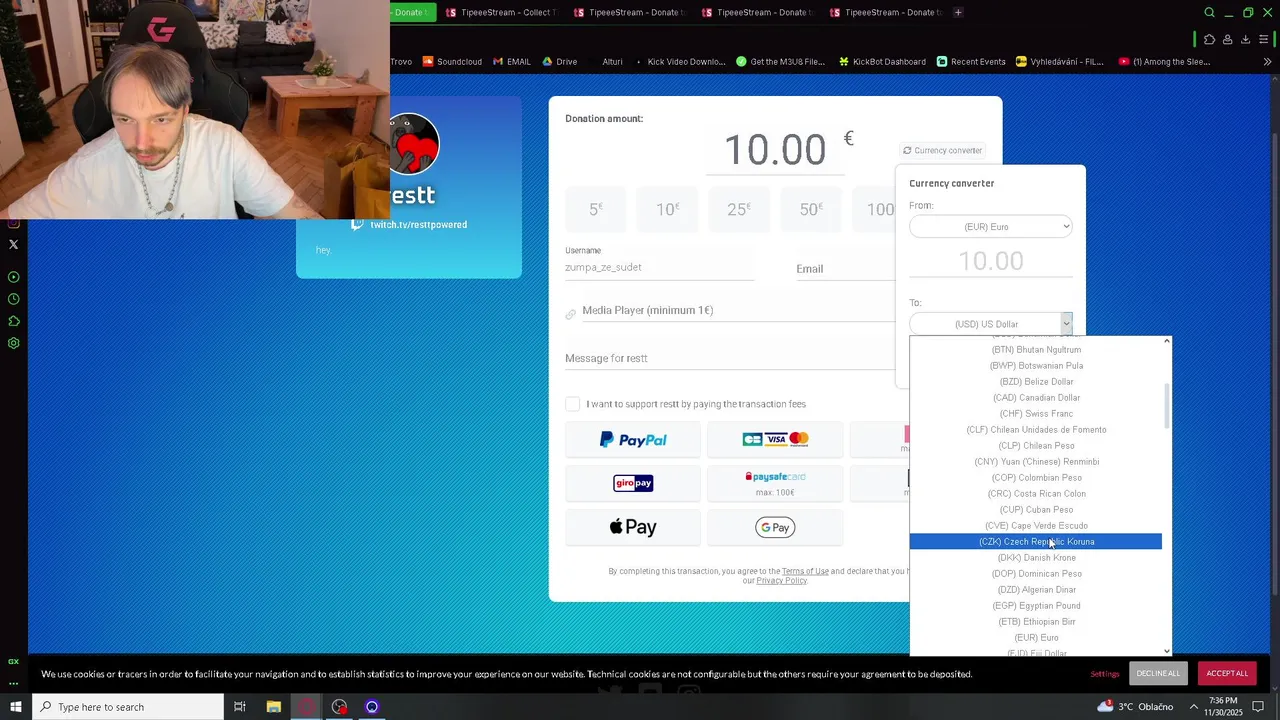
Task: Click the Media Player link field
Action: point(738,311)
